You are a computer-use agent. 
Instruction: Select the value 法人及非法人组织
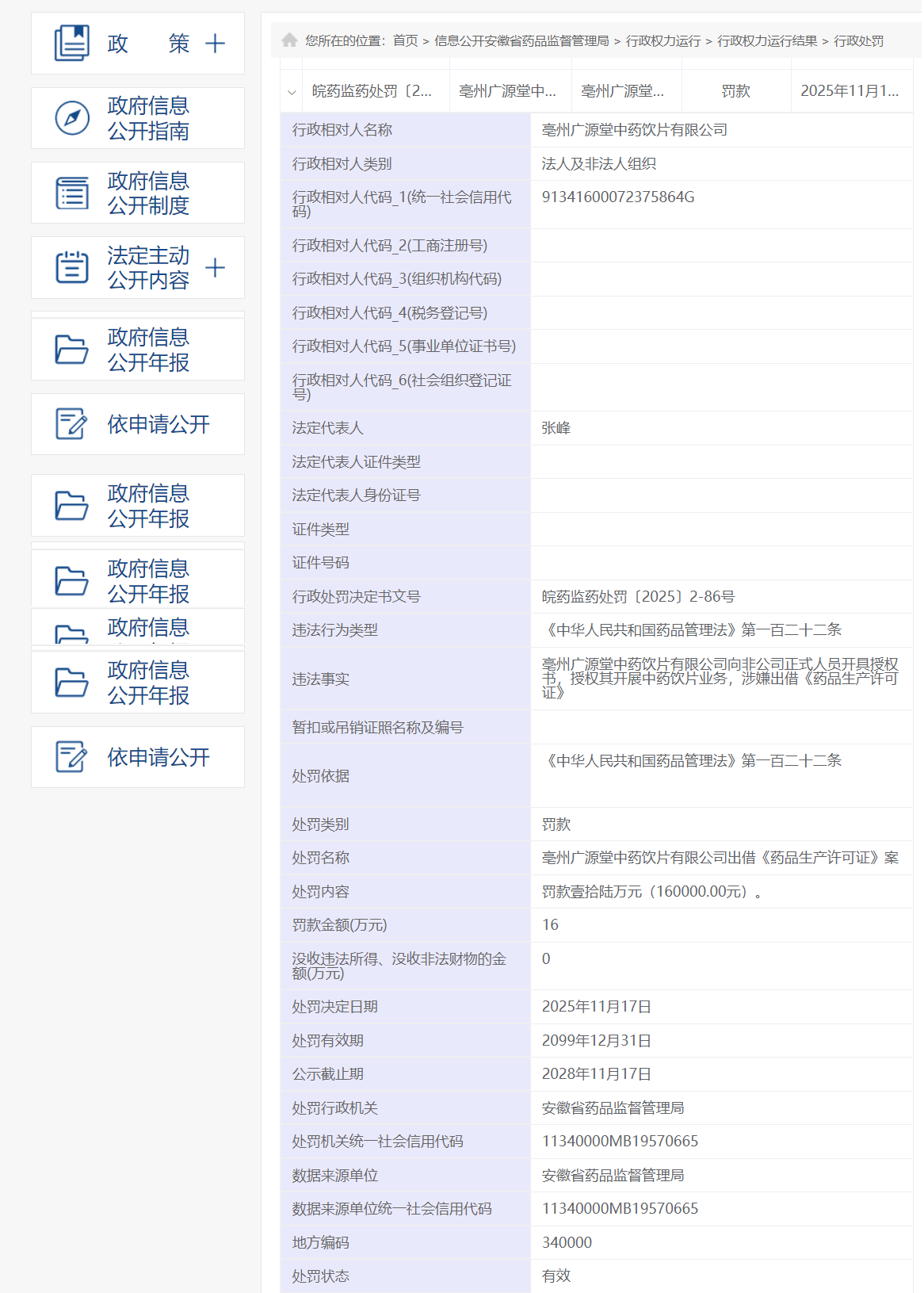click(598, 164)
